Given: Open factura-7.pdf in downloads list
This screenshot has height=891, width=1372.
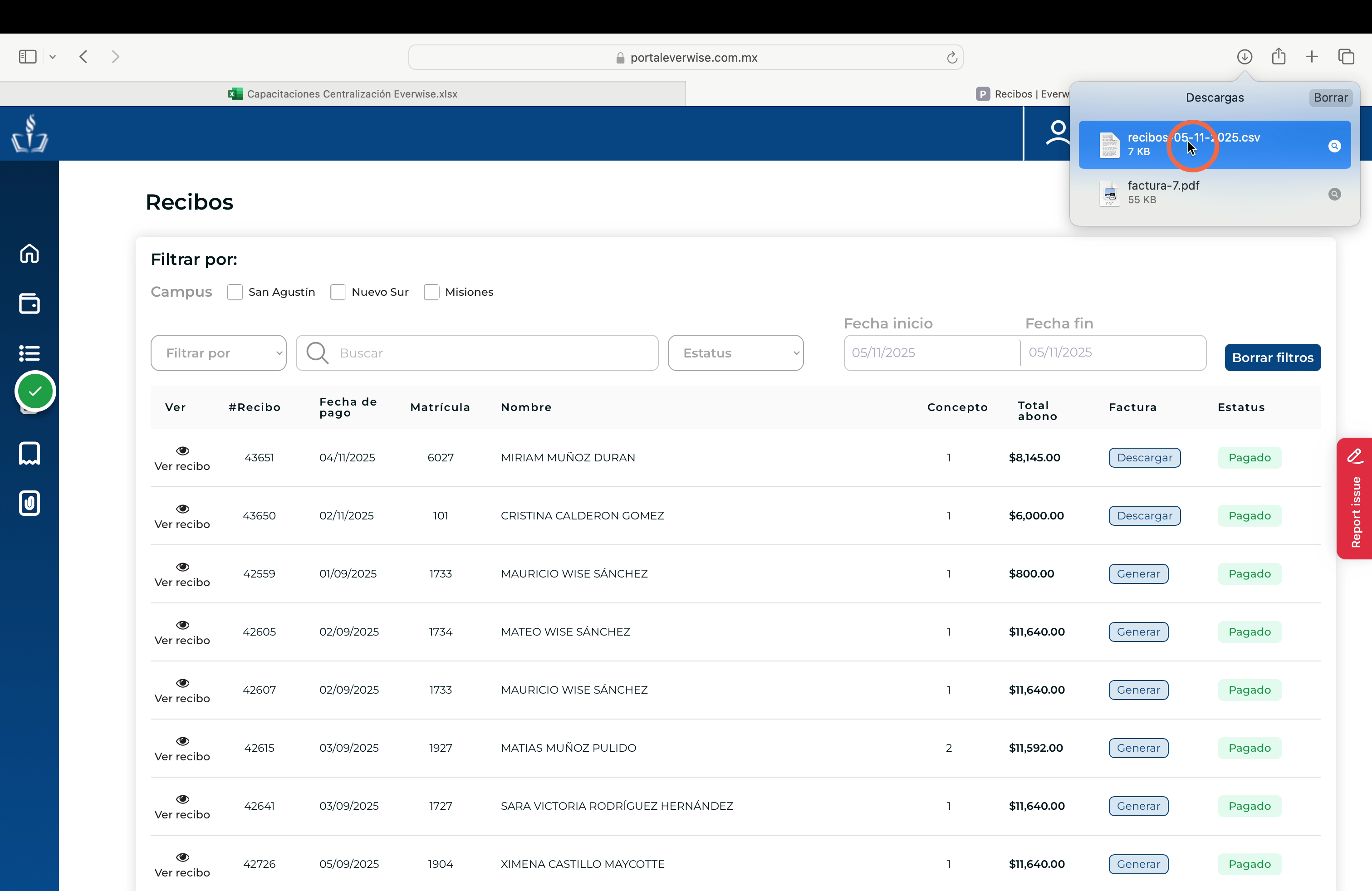Looking at the screenshot, I should (x=1215, y=193).
